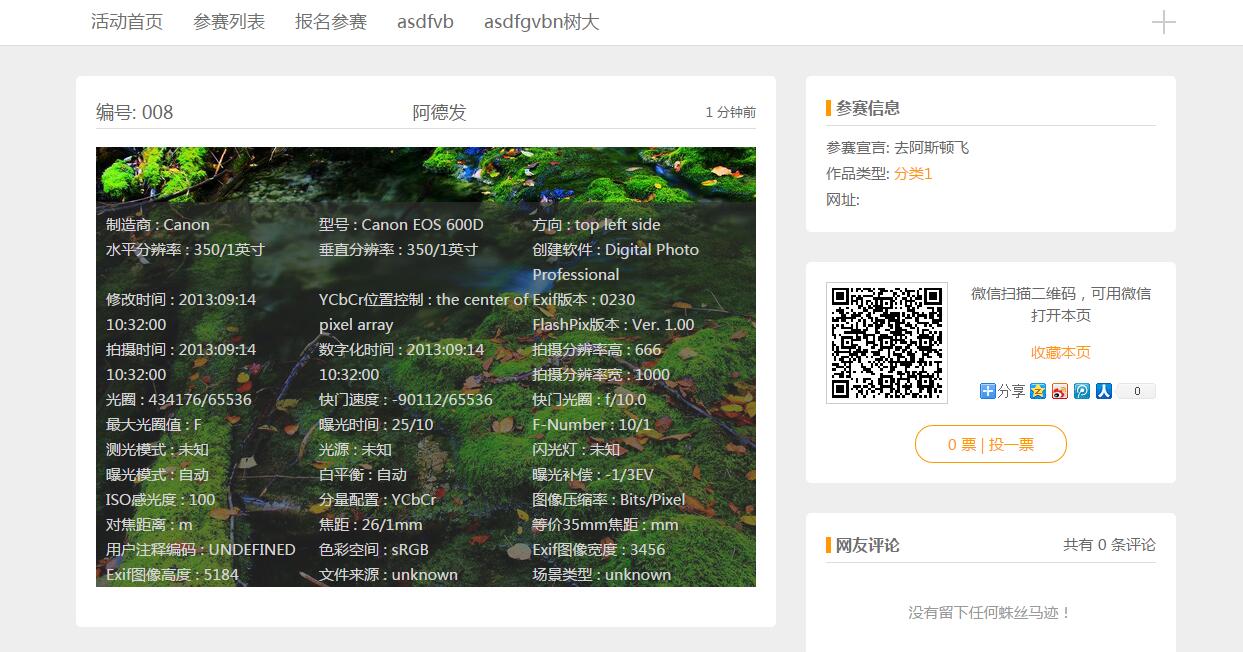This screenshot has width=1243, height=652.
Task: Open the 活动首页 nav item
Action: (x=127, y=22)
